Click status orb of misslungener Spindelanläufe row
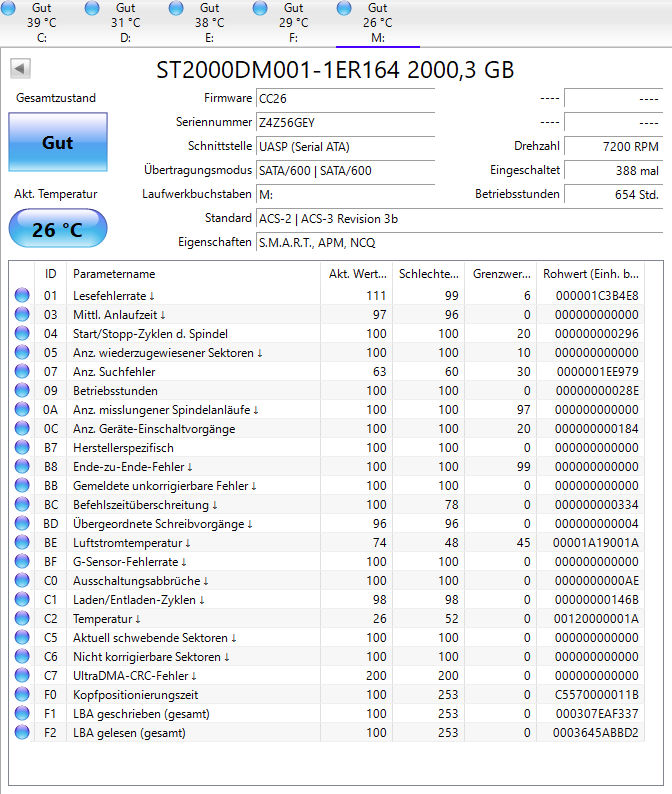 [22, 409]
